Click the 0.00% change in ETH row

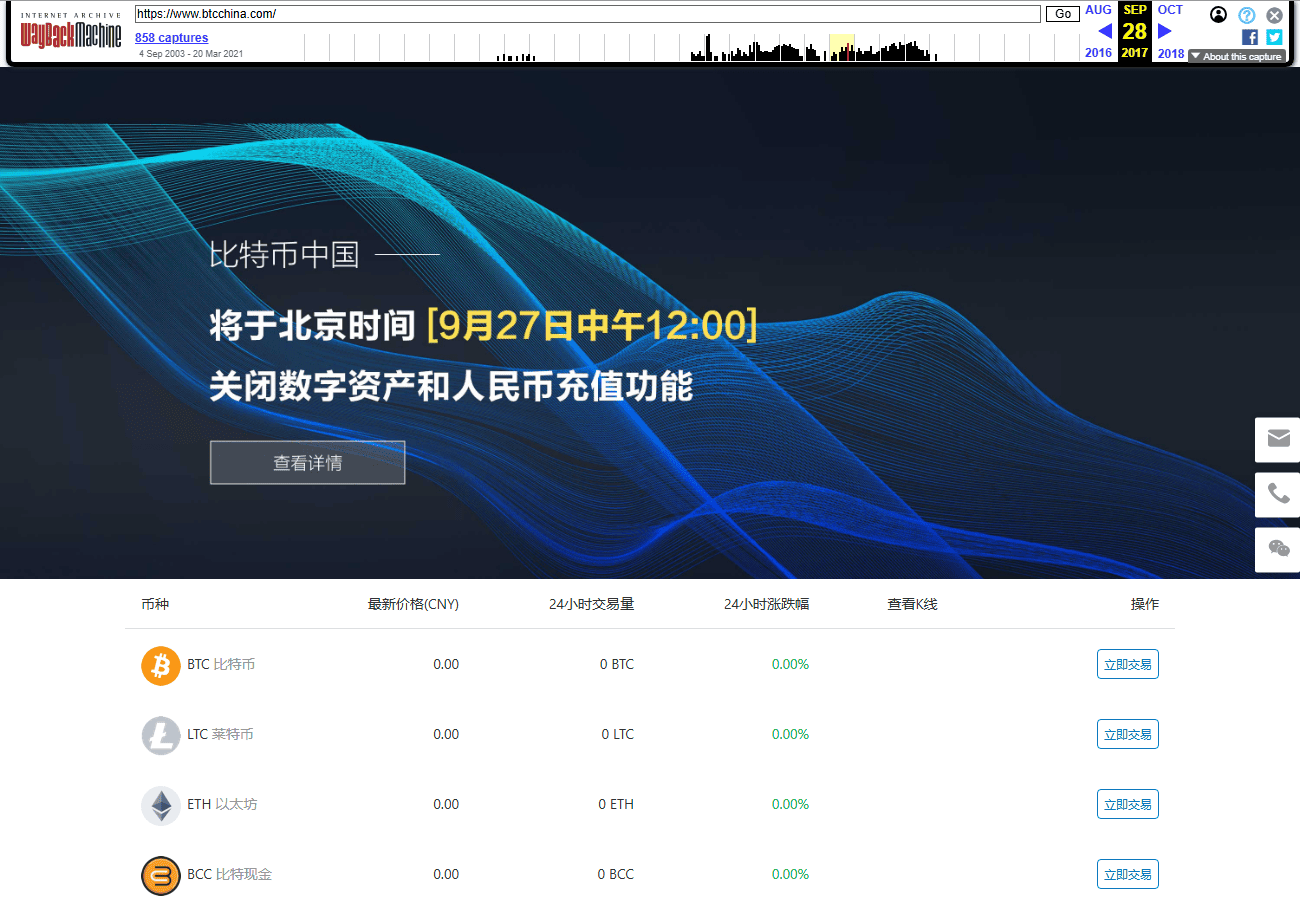click(790, 804)
